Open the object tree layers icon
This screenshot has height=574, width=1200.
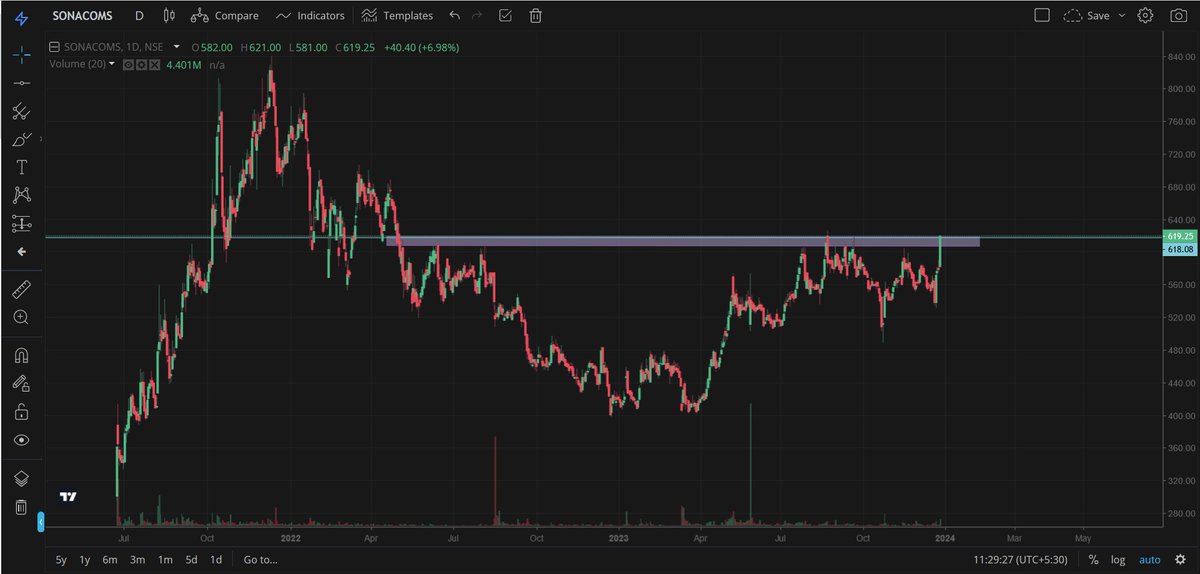(x=22, y=479)
